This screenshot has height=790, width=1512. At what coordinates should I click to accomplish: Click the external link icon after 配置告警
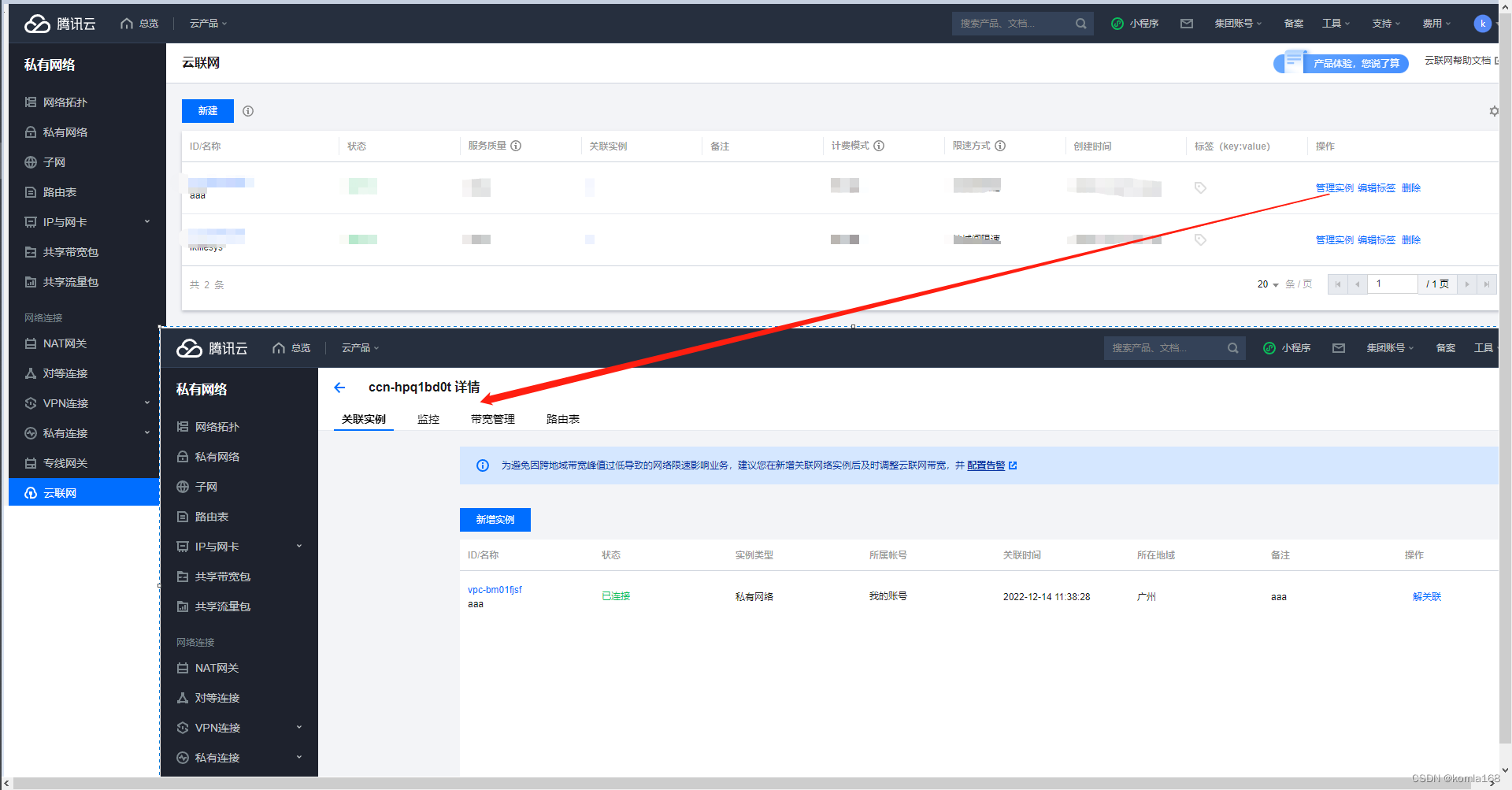[1013, 465]
